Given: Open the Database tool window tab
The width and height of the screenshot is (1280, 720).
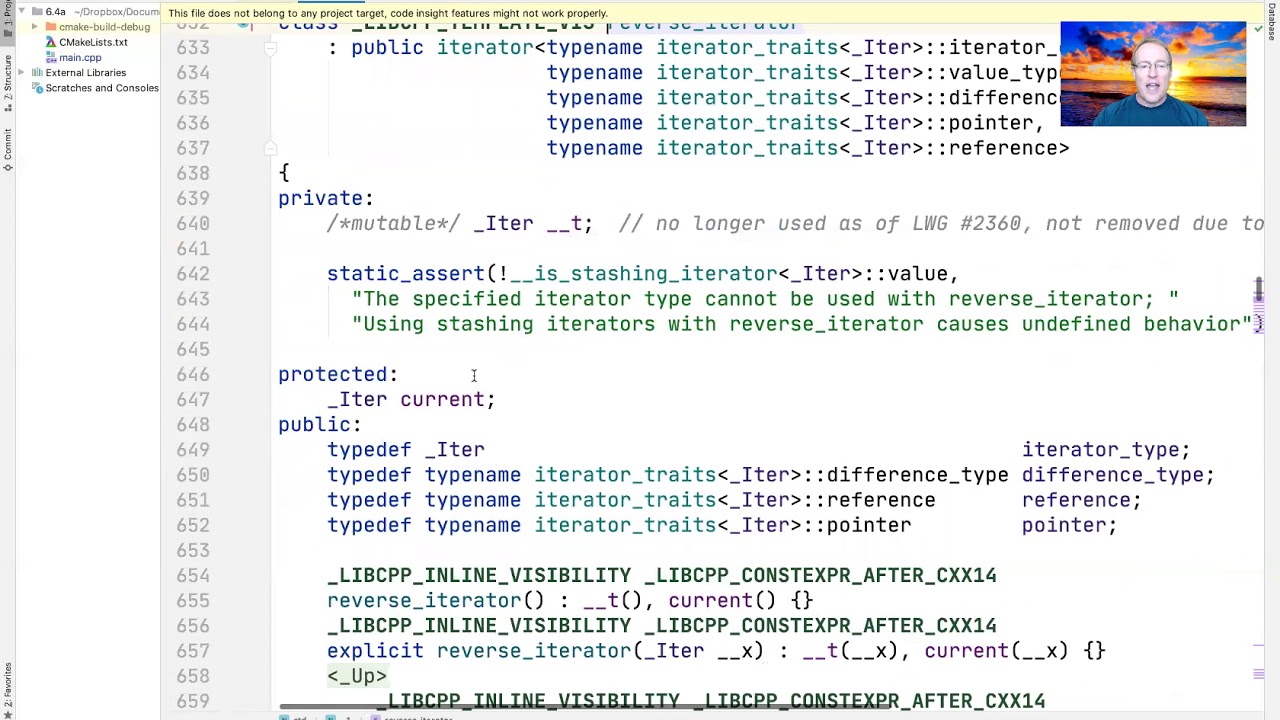Looking at the screenshot, I should tap(1272, 22).
